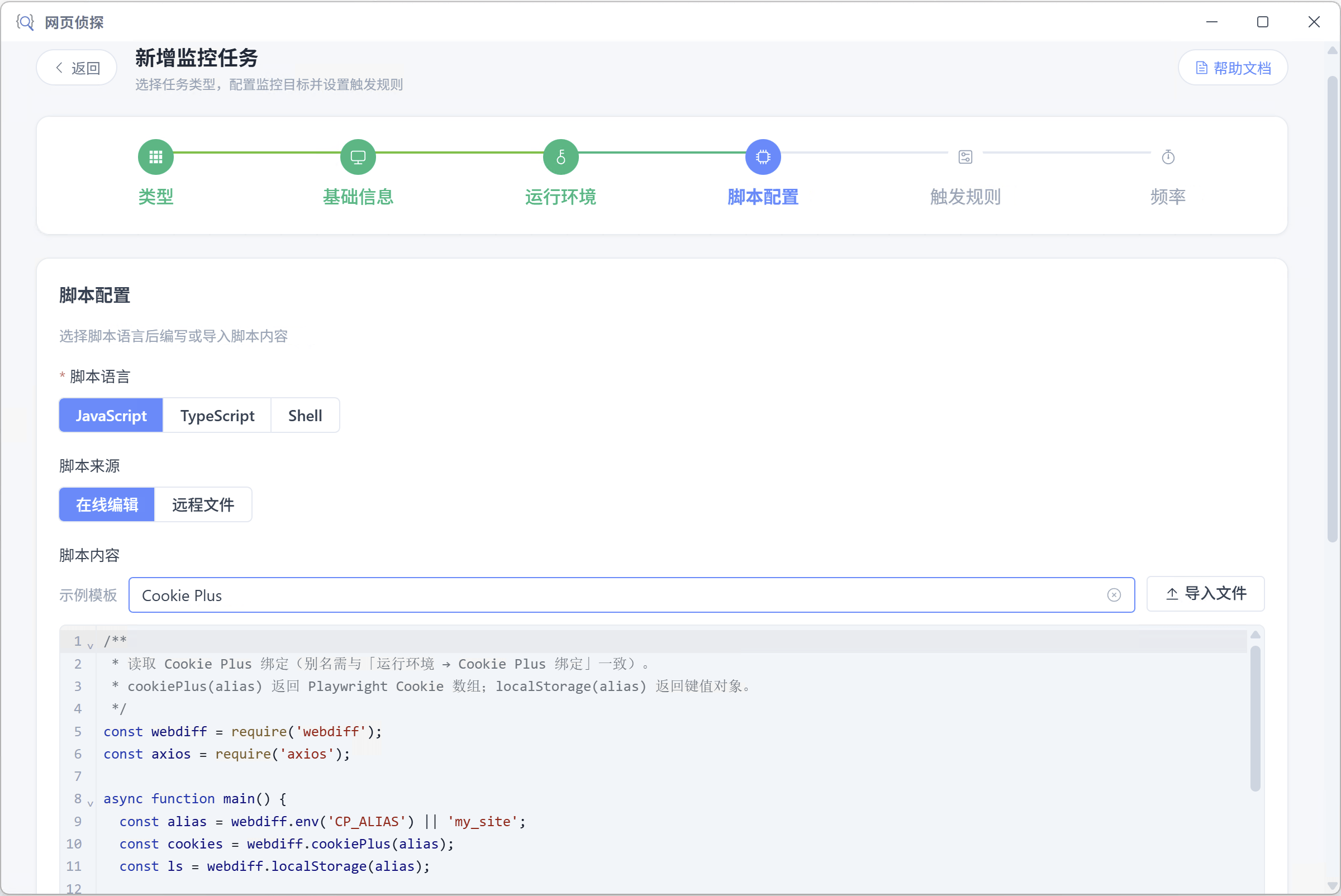This screenshot has height=896, width=1341.
Task: Clear the Cookie Plus template selection
Action: click(1114, 595)
